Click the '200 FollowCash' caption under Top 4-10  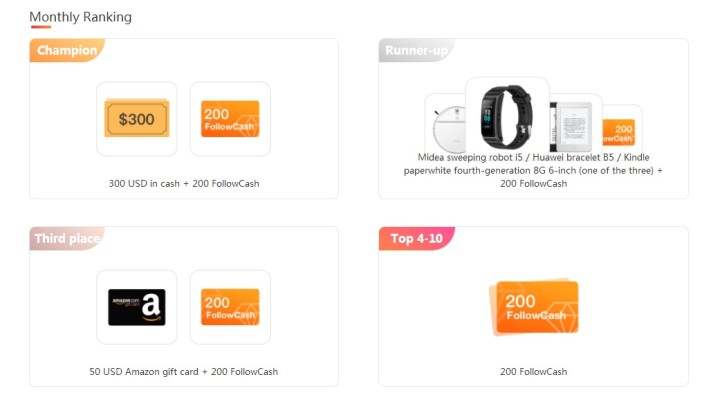[x=533, y=371]
